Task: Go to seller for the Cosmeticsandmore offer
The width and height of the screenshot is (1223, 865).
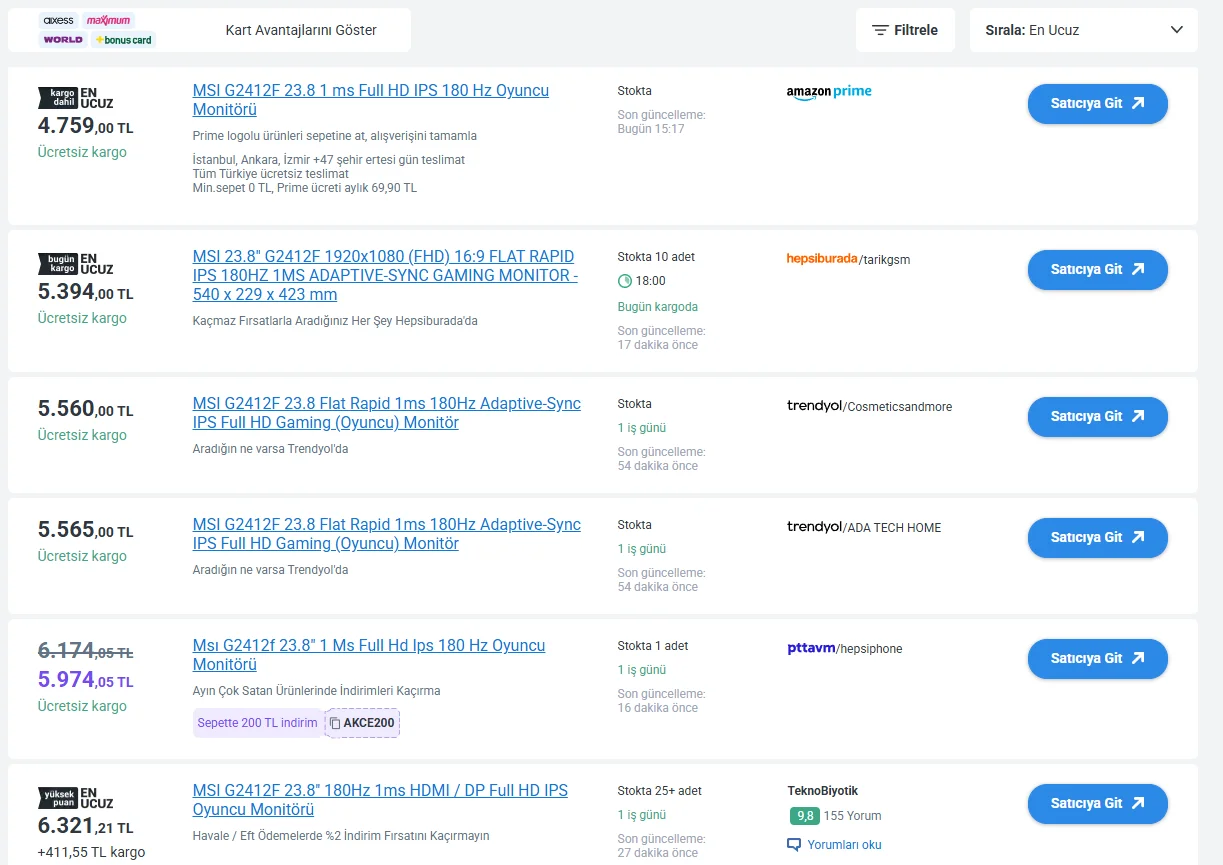Action: pos(1097,416)
